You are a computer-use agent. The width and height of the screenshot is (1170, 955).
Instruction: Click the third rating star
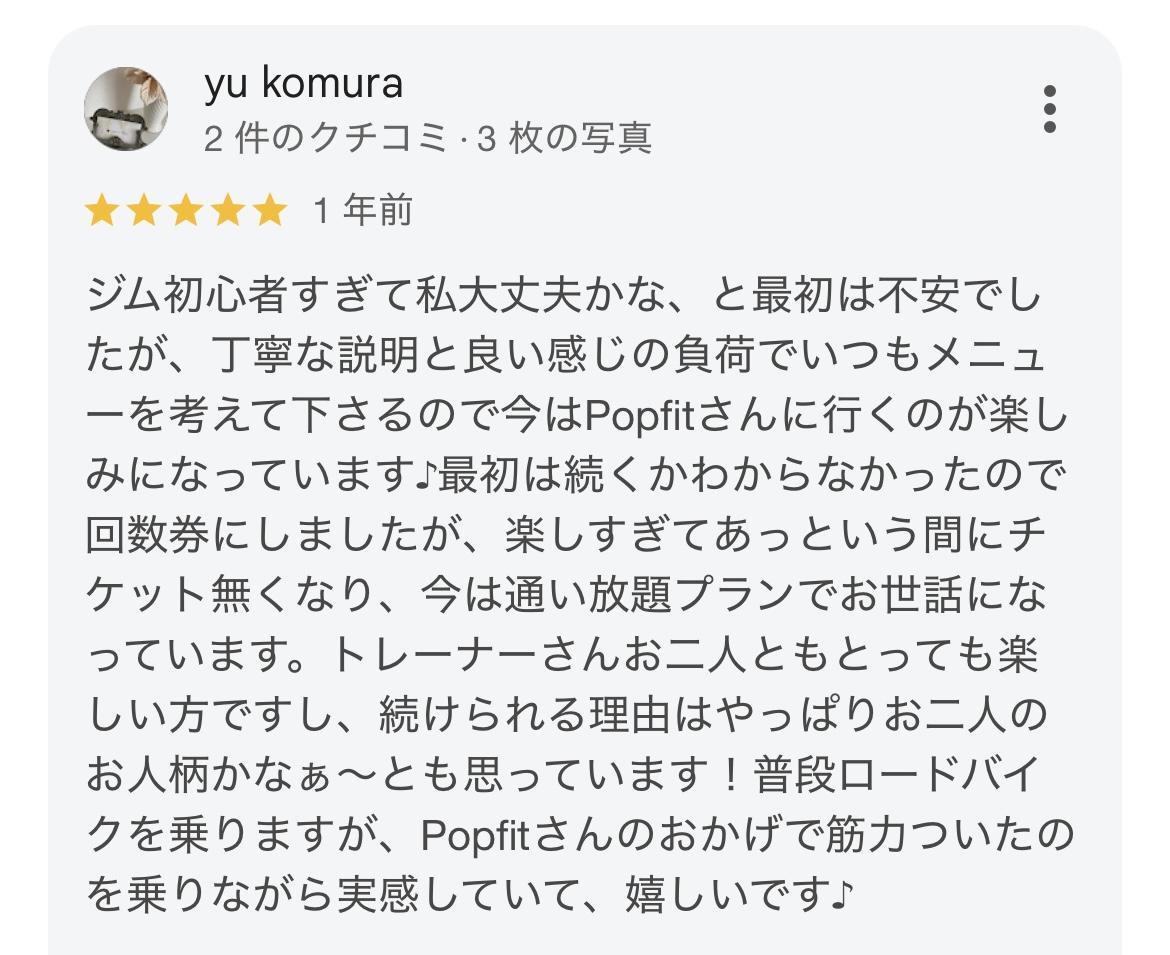(x=186, y=211)
